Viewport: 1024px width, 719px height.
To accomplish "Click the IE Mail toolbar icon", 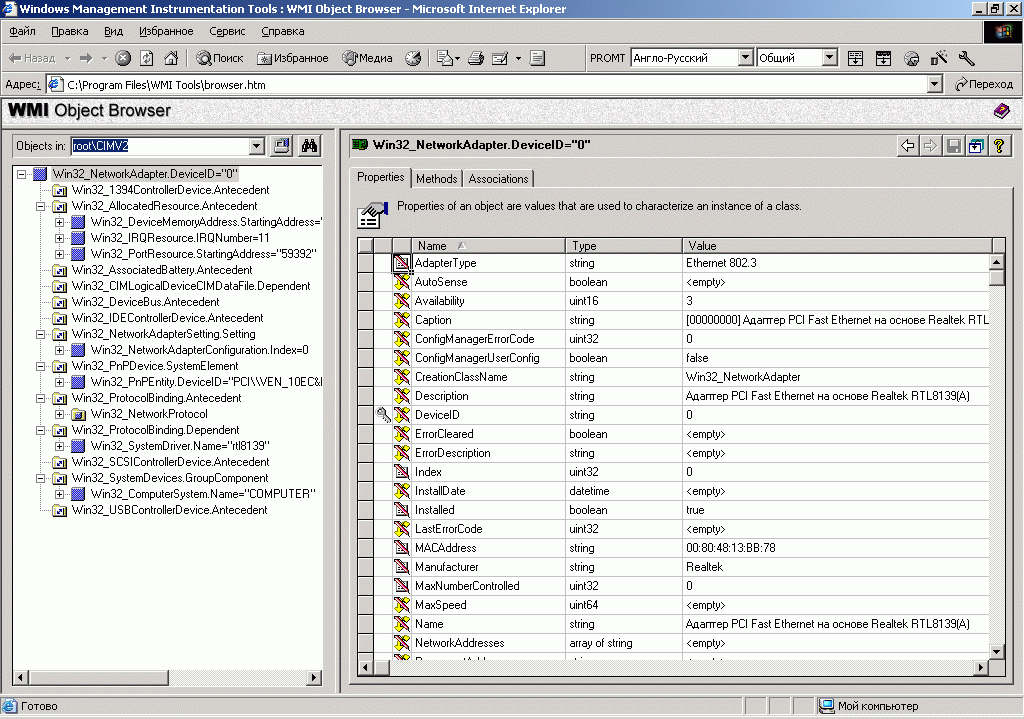I will point(448,58).
